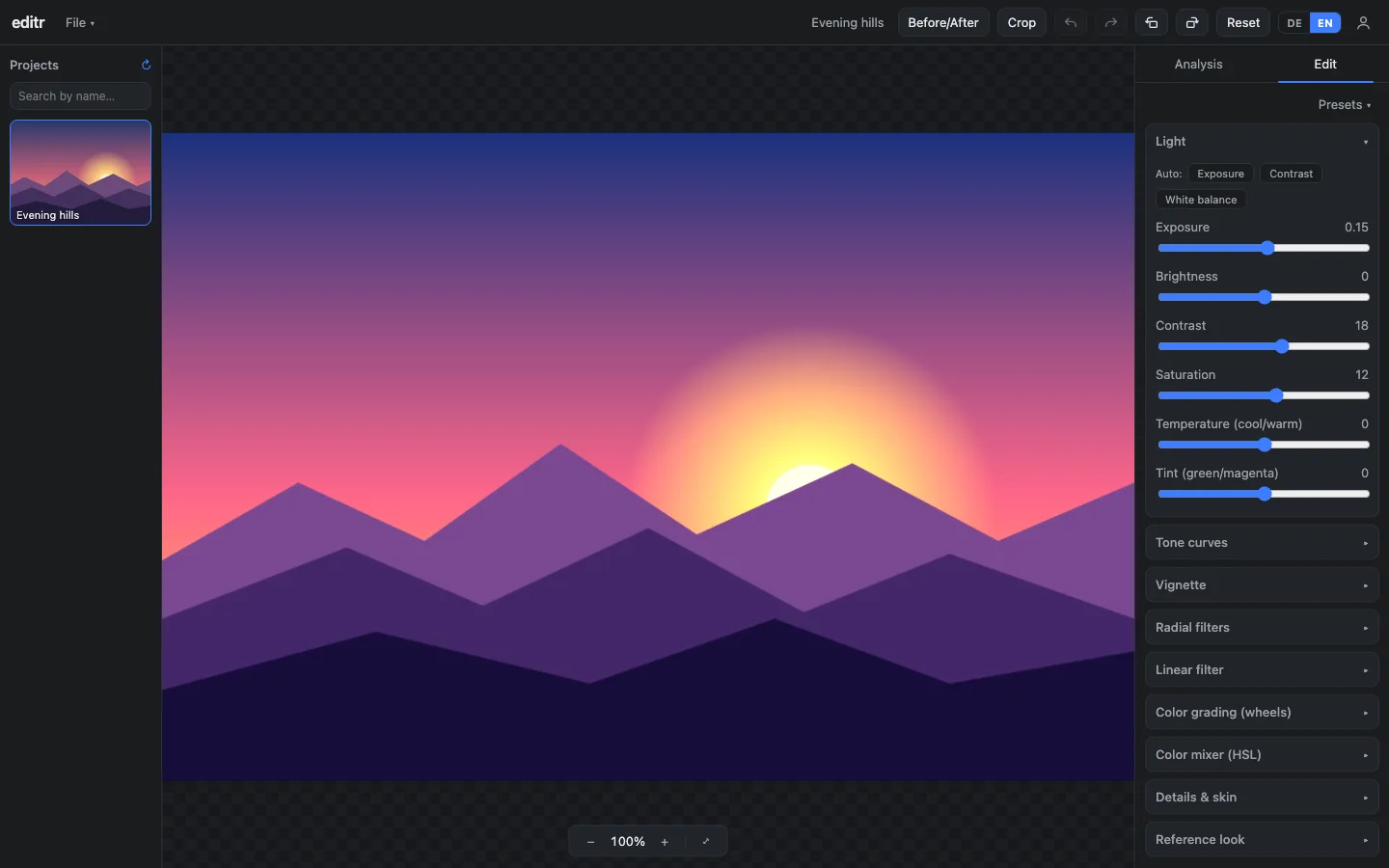Click the Temperature (cool/warm) slider handle
The height and width of the screenshot is (868, 1389).
pos(1265,445)
